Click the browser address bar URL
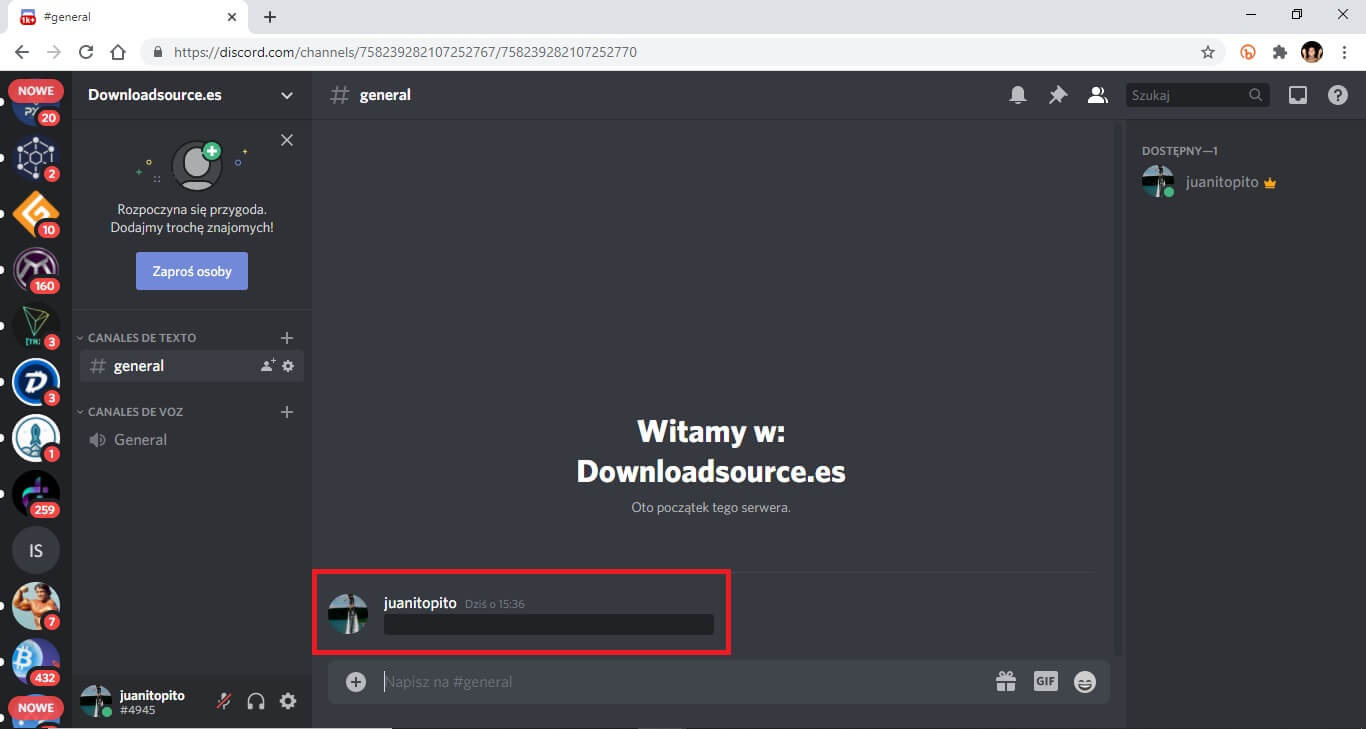Screen dimensions: 1366x729 (x=405, y=52)
